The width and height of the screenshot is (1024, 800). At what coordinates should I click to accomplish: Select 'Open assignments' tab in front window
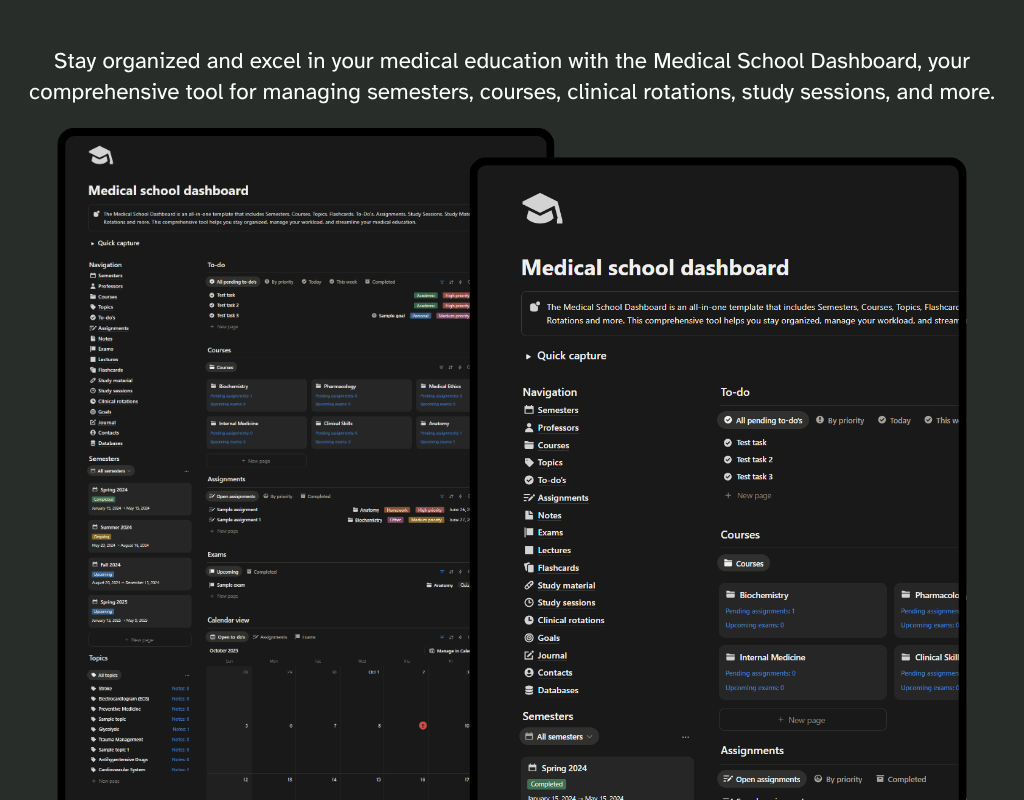(762, 779)
